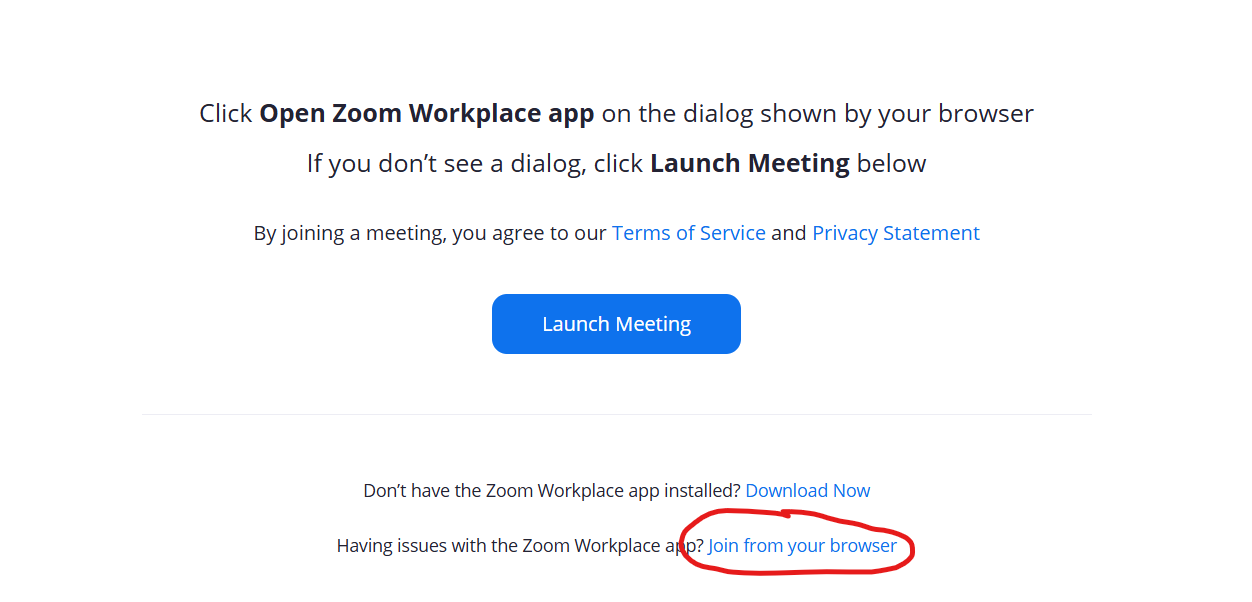The height and width of the screenshot is (602, 1252).
Task: Click the Launch Meeting button
Action: coord(616,324)
